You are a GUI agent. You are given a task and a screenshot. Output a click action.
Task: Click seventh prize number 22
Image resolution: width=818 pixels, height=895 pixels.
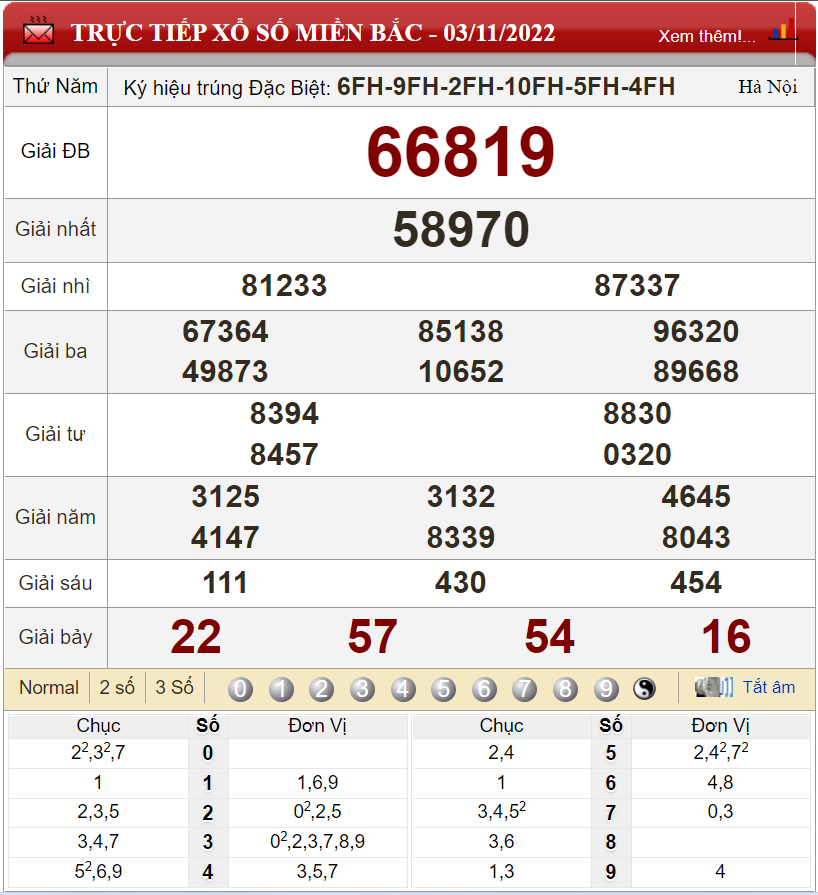click(x=196, y=637)
